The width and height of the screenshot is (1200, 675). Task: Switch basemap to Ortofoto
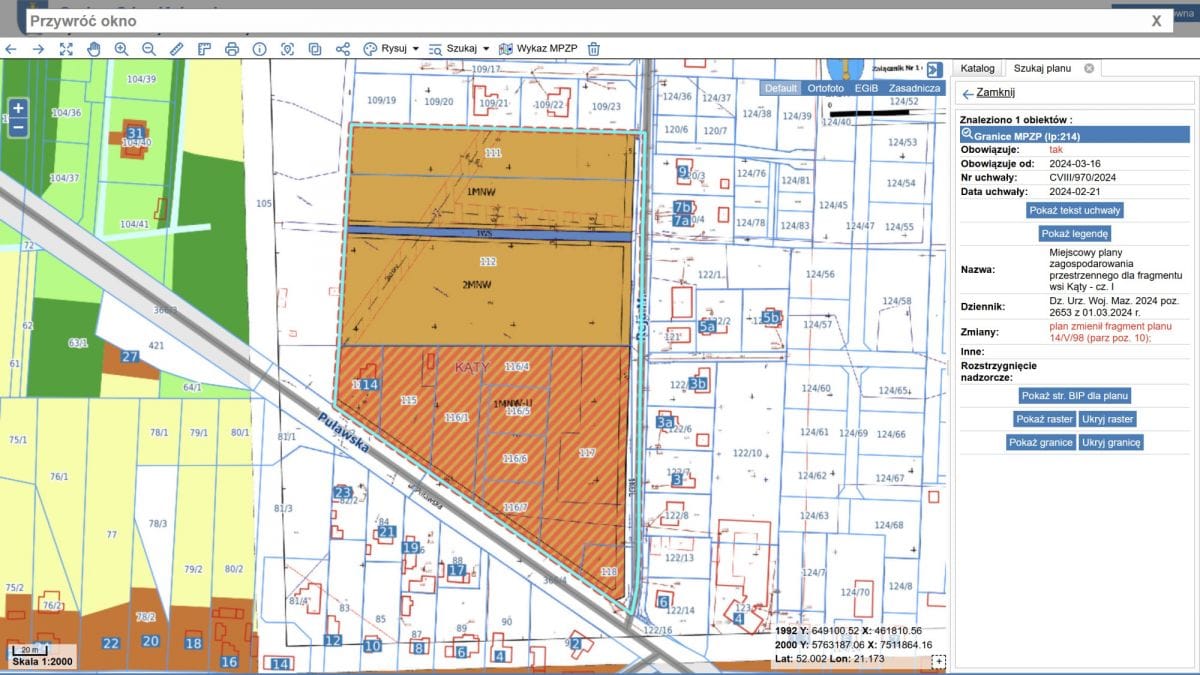(x=825, y=88)
